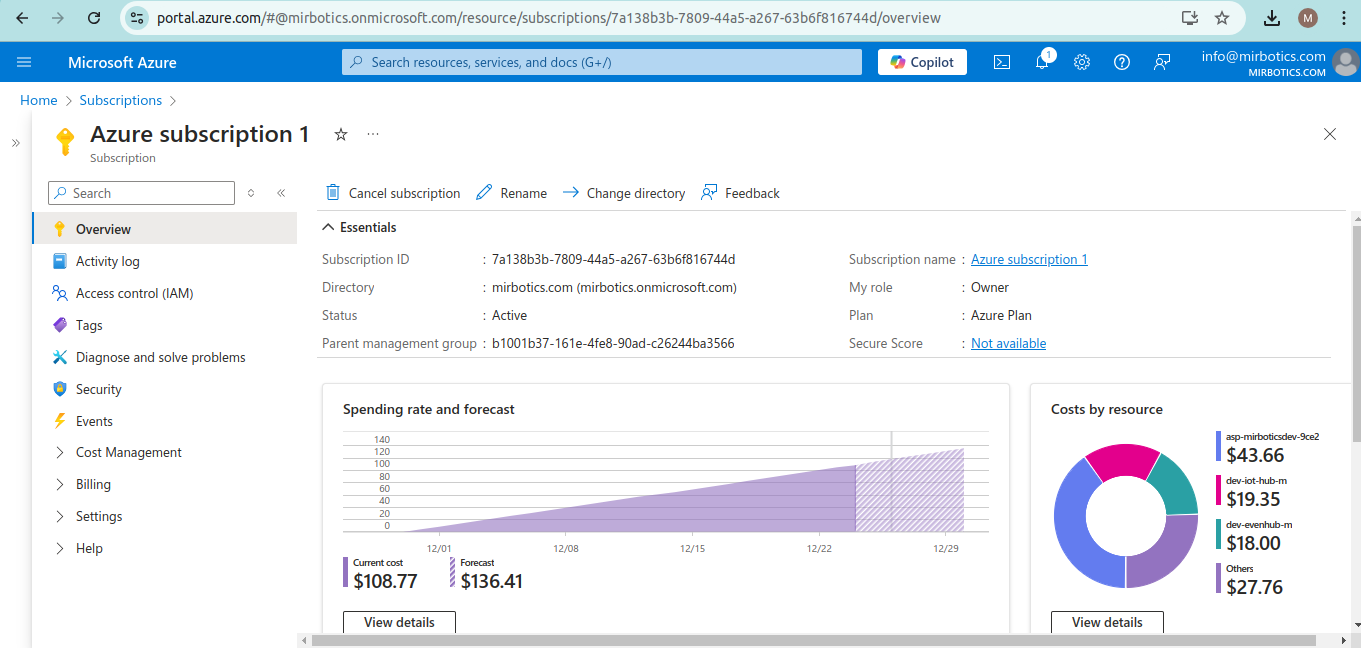Click the Microsoft Azure logo text
Image resolution: width=1361 pixels, height=648 pixels.
[122, 62]
